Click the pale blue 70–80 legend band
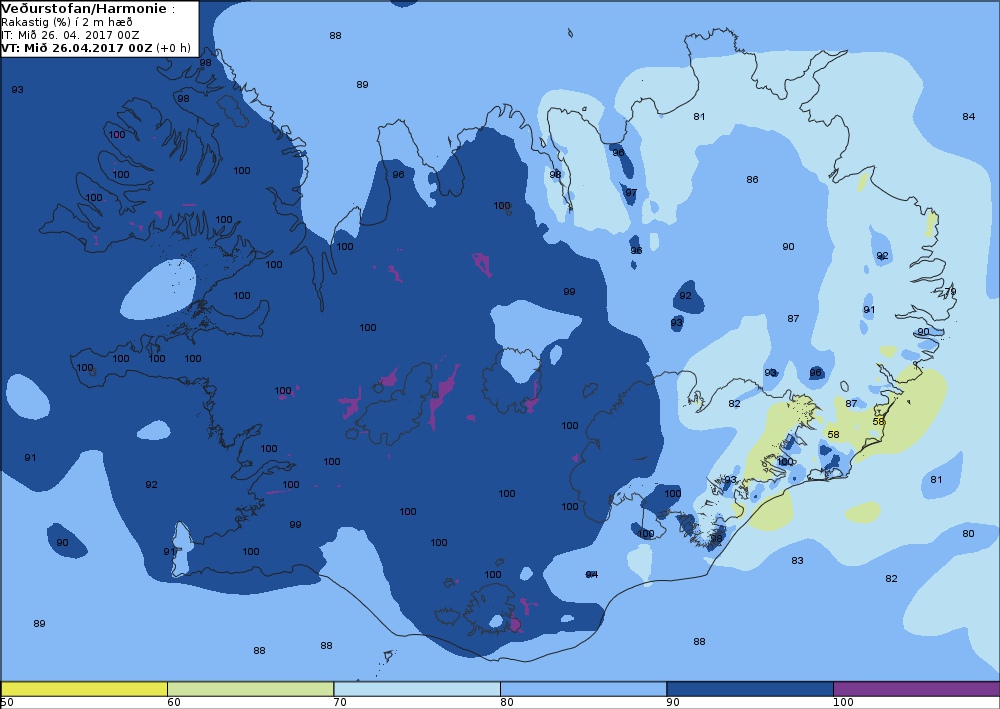Viewport: 1000px width, 709px height. 416,689
